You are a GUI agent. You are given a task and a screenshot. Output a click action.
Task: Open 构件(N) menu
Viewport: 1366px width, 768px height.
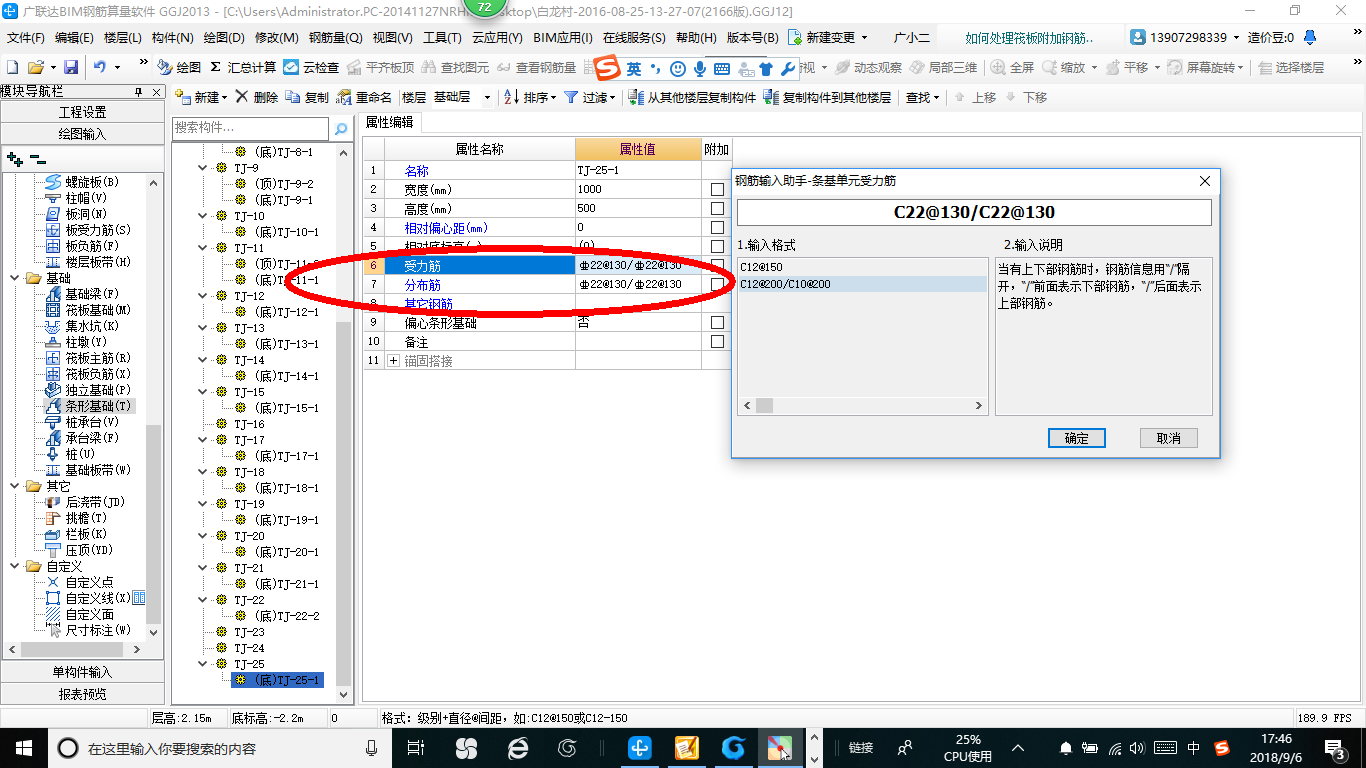pyautogui.click(x=172, y=38)
